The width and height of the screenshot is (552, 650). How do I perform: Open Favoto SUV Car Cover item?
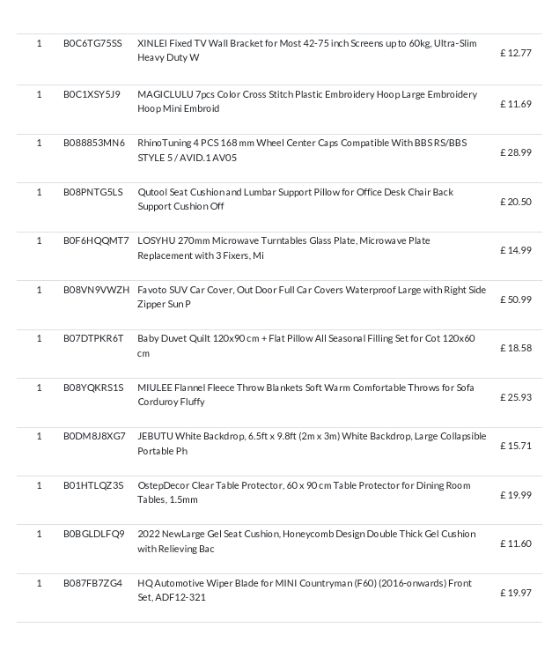point(312,297)
